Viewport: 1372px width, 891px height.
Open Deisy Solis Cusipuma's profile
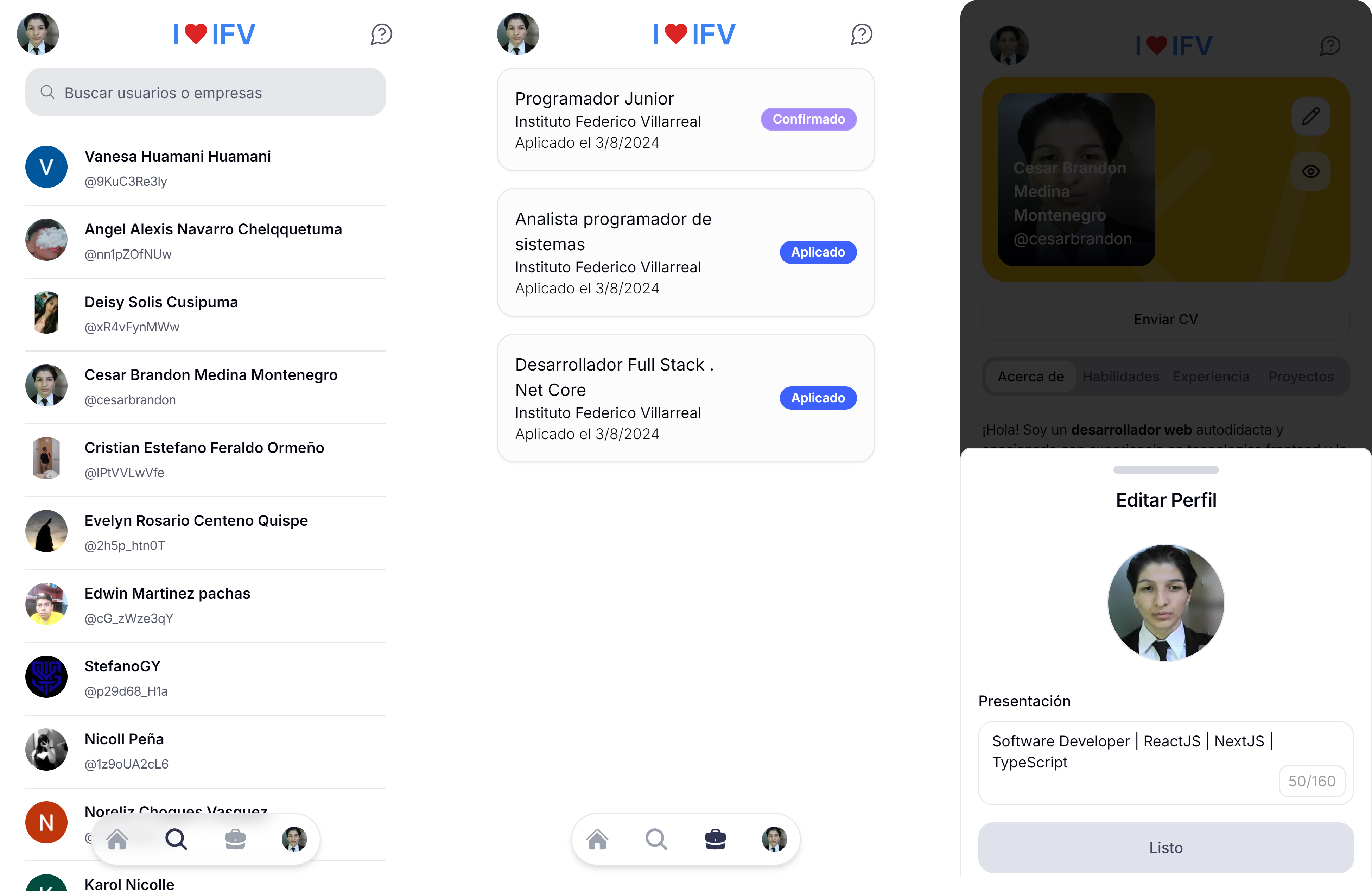[x=206, y=314]
